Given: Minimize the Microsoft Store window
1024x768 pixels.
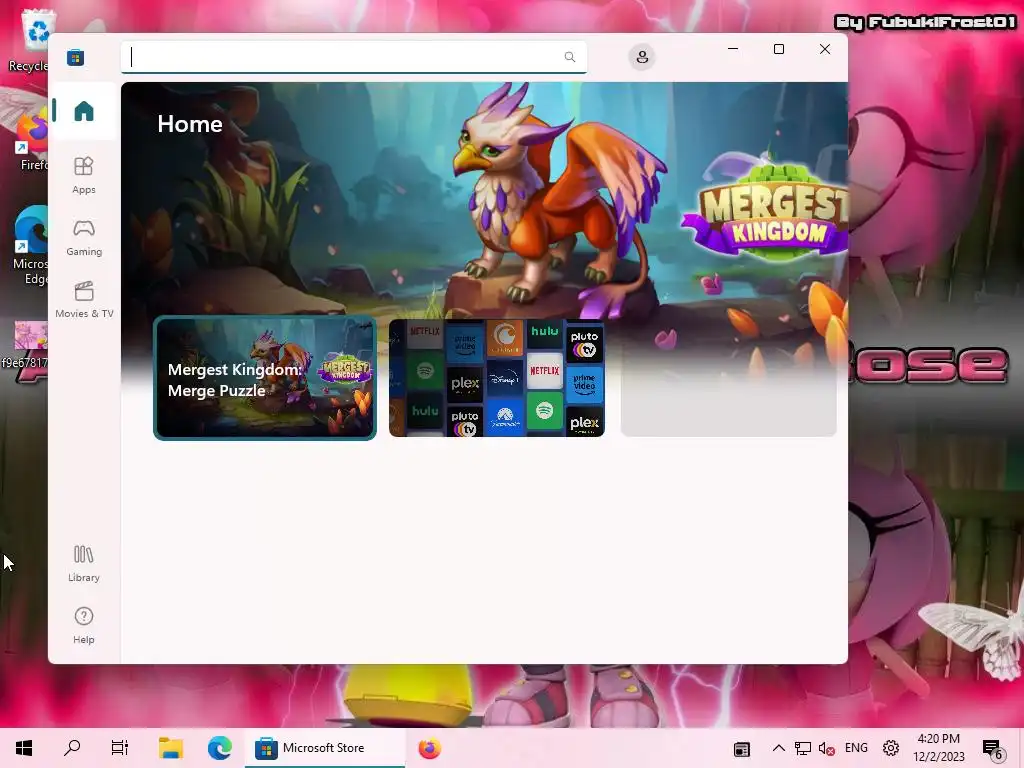Looking at the screenshot, I should tap(733, 49).
